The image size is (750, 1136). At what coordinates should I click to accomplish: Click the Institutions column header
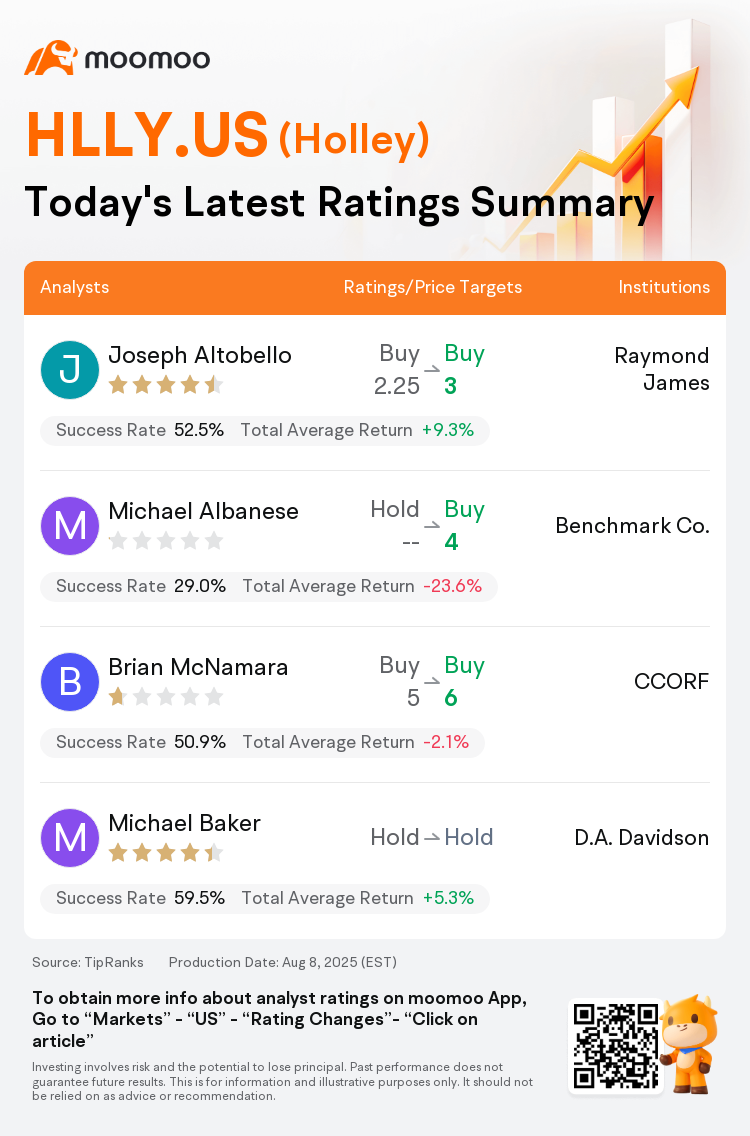[x=664, y=287]
